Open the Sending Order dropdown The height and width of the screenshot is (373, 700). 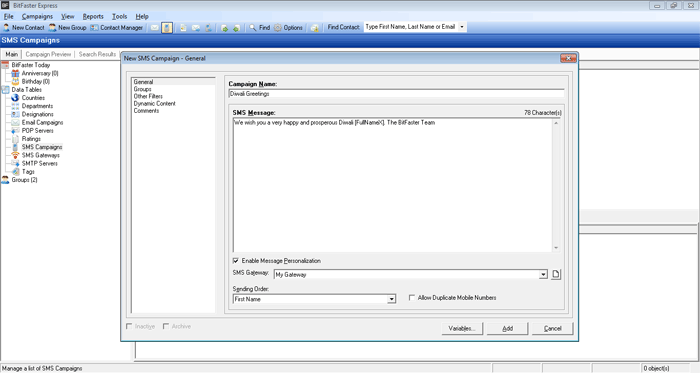point(391,299)
